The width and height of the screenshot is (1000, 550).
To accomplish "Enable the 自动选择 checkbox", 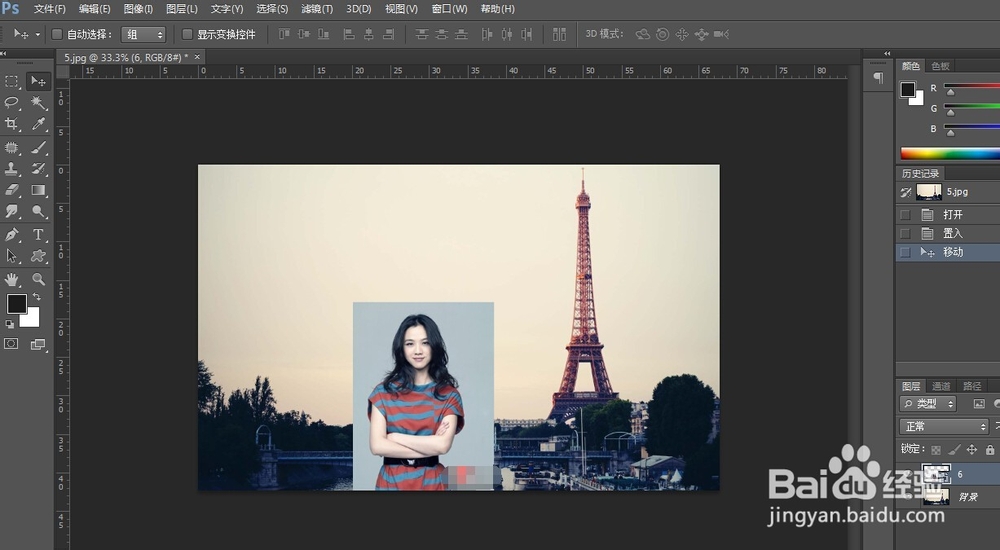I will pos(57,34).
